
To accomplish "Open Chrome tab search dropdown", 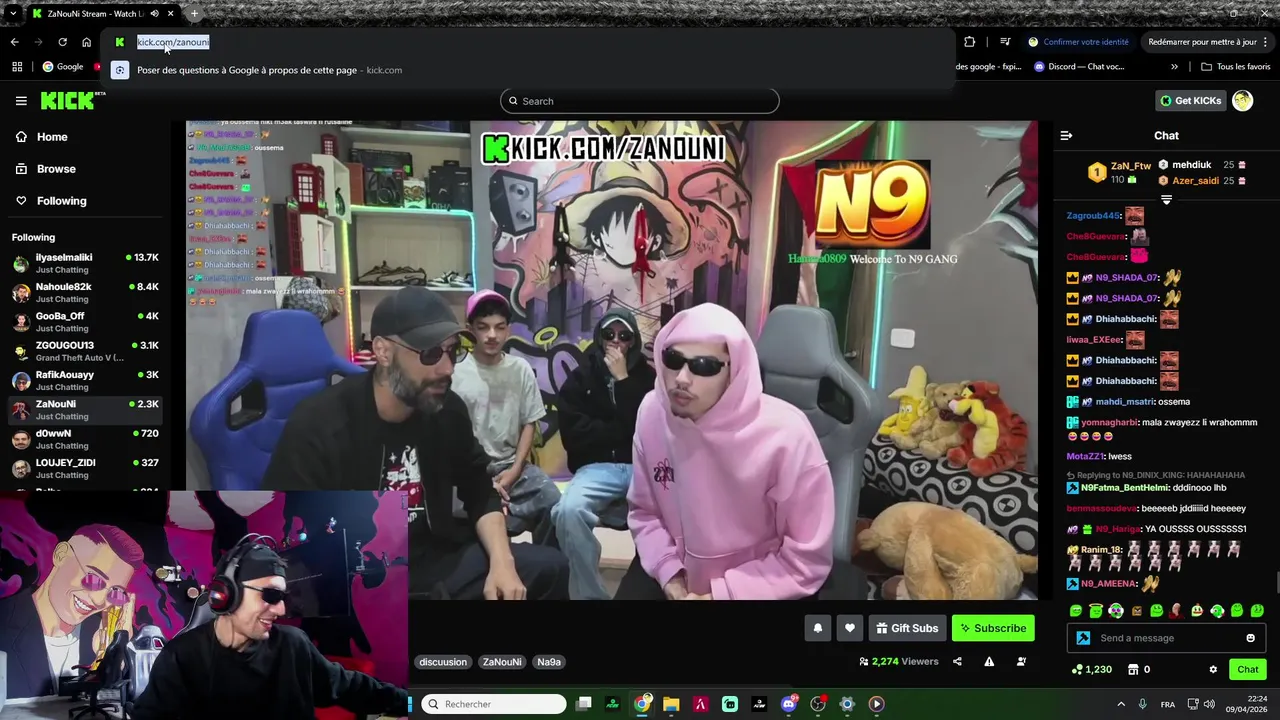I will [12, 13].
